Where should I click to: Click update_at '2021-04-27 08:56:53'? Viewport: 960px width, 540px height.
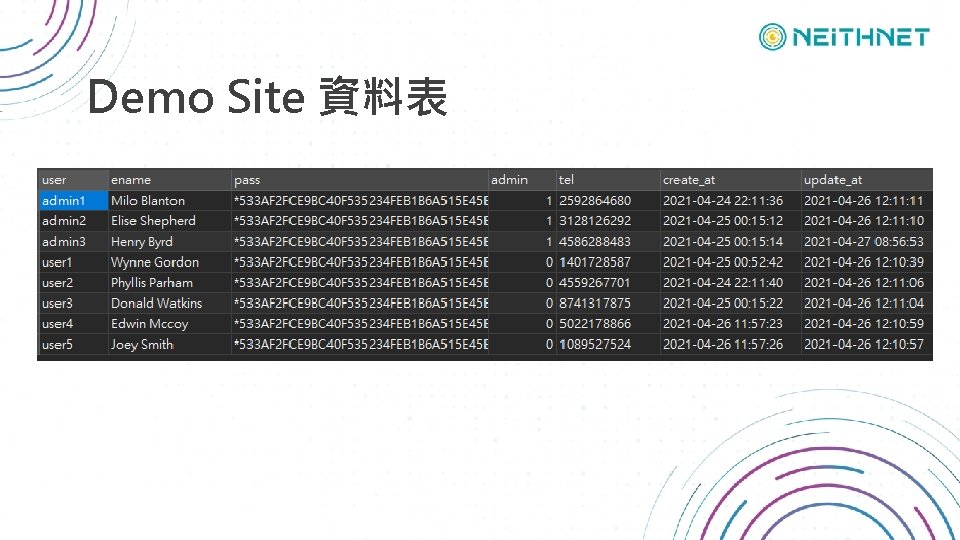click(864, 242)
